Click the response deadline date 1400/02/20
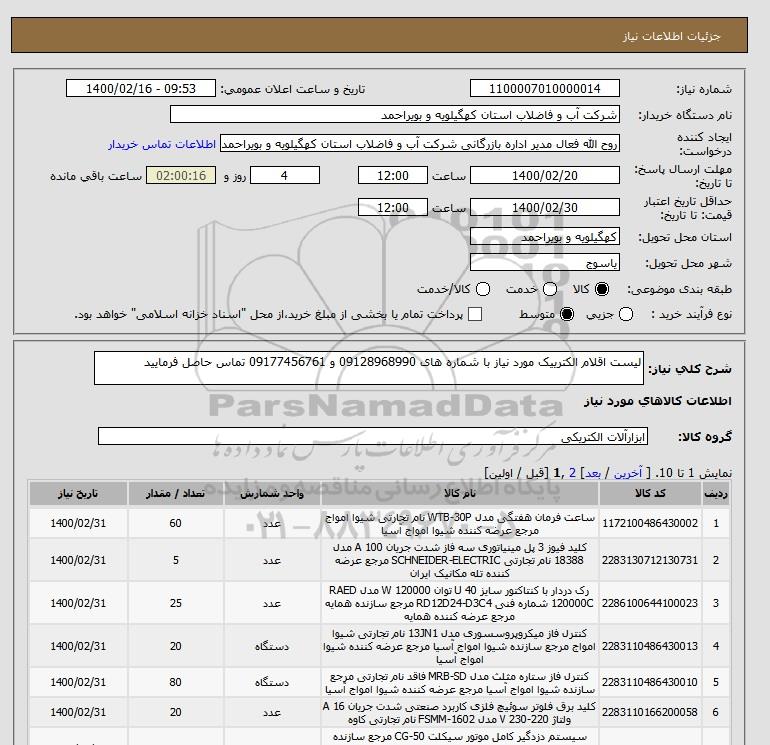770x745 pixels. point(545,175)
